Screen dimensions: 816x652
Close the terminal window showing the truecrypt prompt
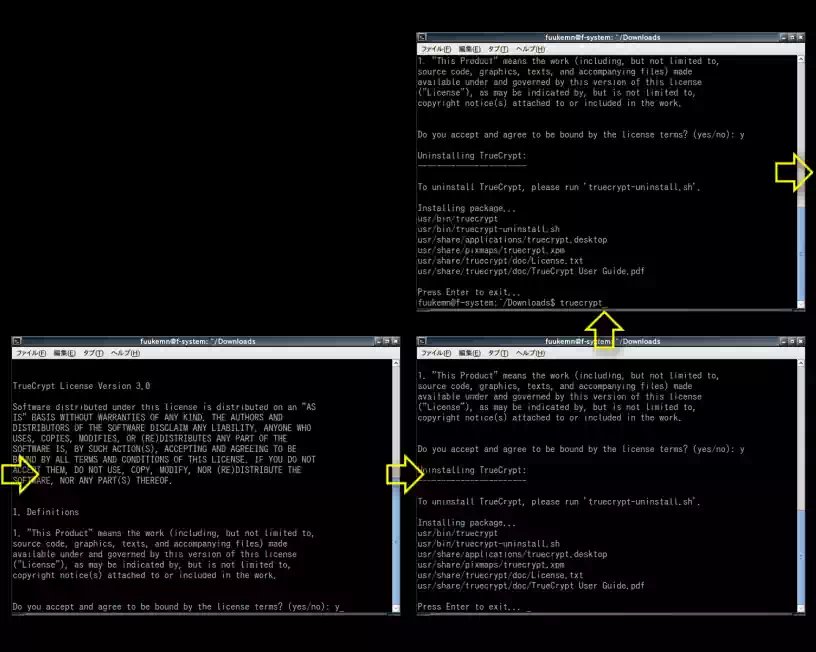800,37
